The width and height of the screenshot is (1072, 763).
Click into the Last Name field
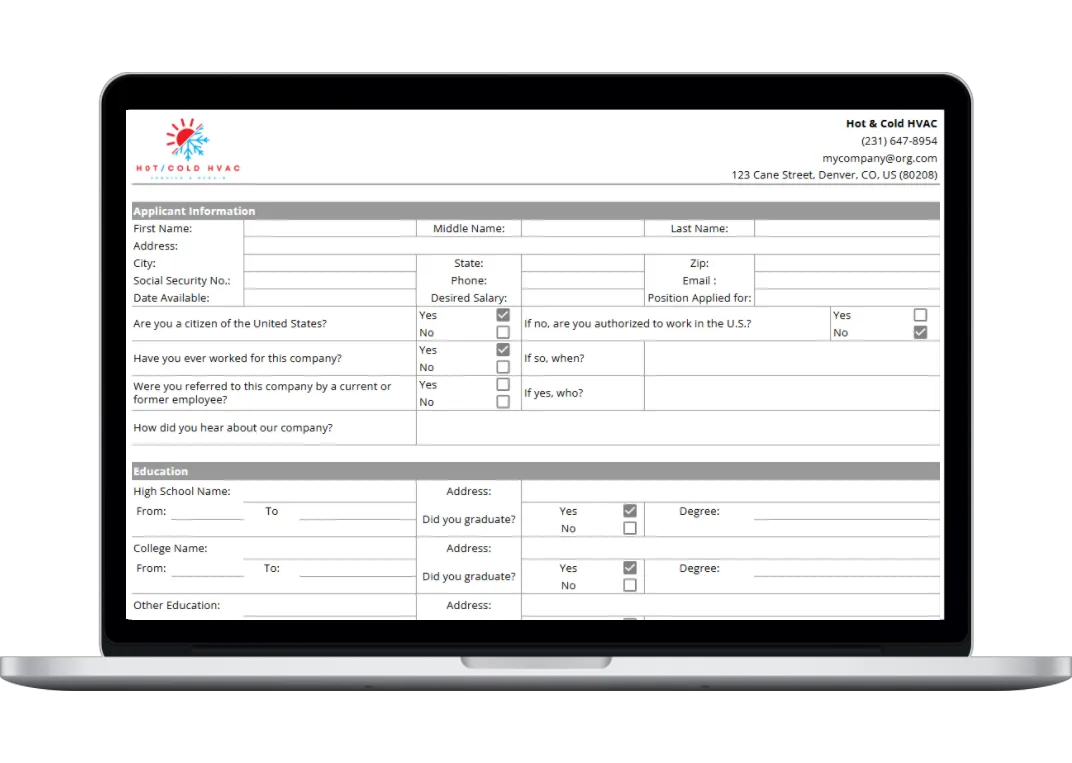point(846,229)
